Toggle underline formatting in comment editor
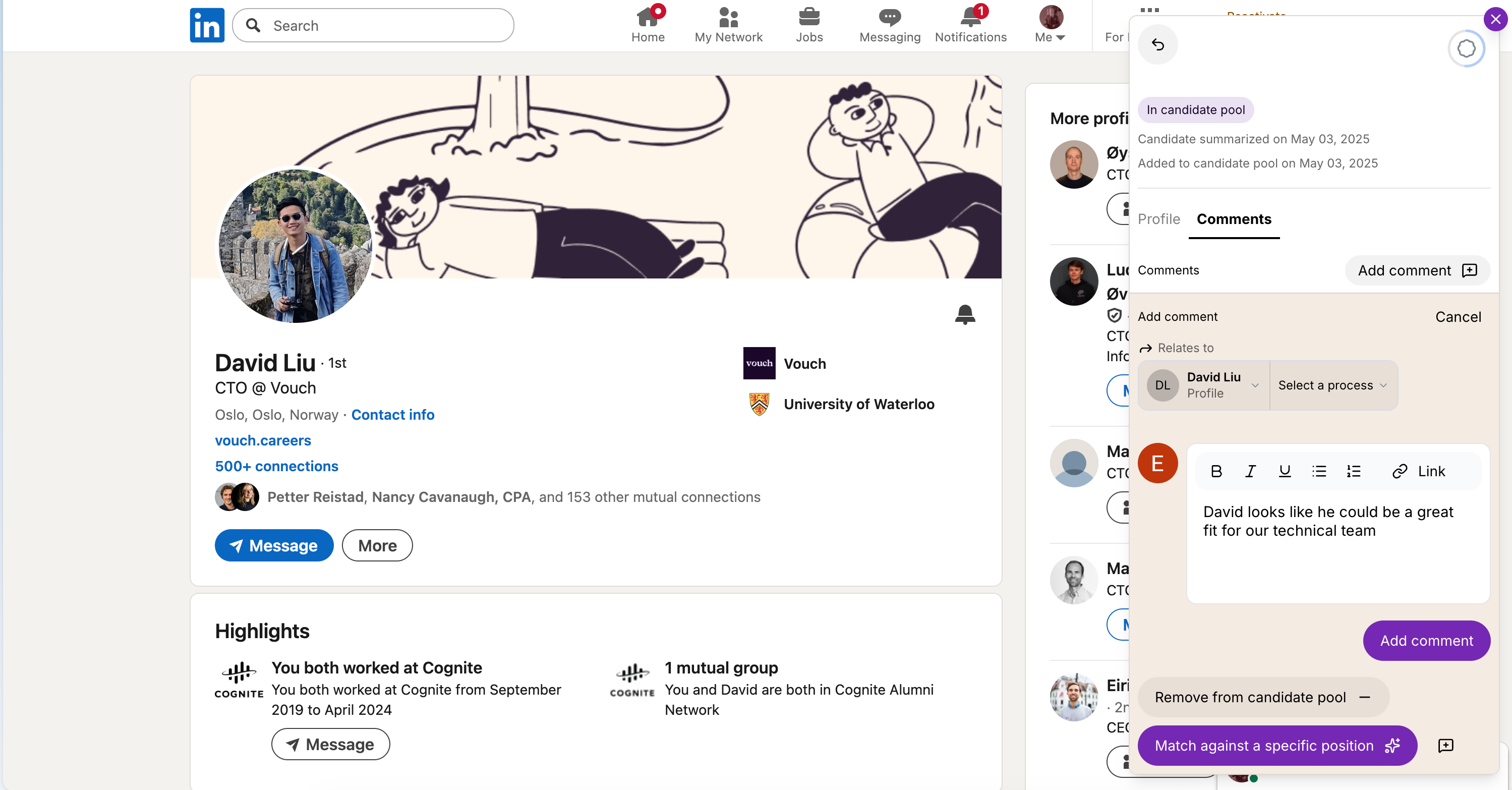 [1284, 471]
